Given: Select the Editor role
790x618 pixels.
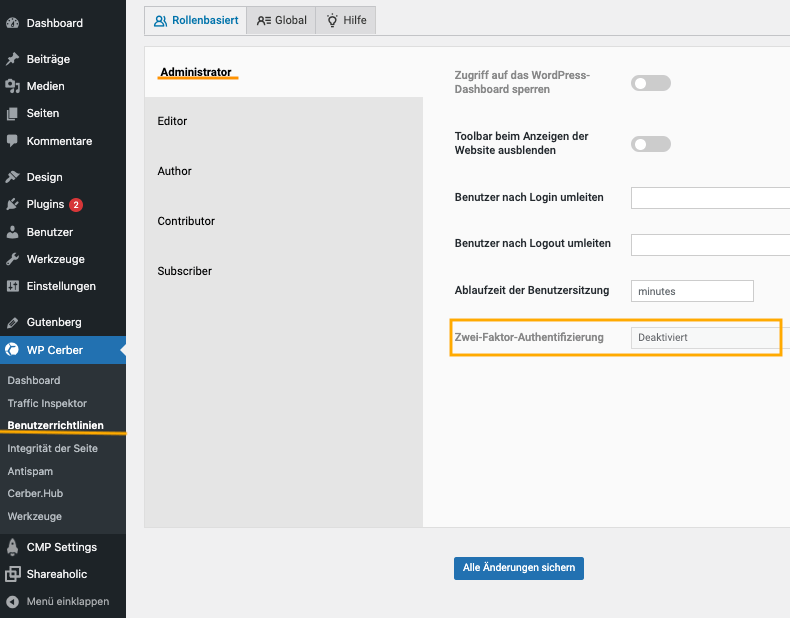Looking at the screenshot, I should point(172,121).
